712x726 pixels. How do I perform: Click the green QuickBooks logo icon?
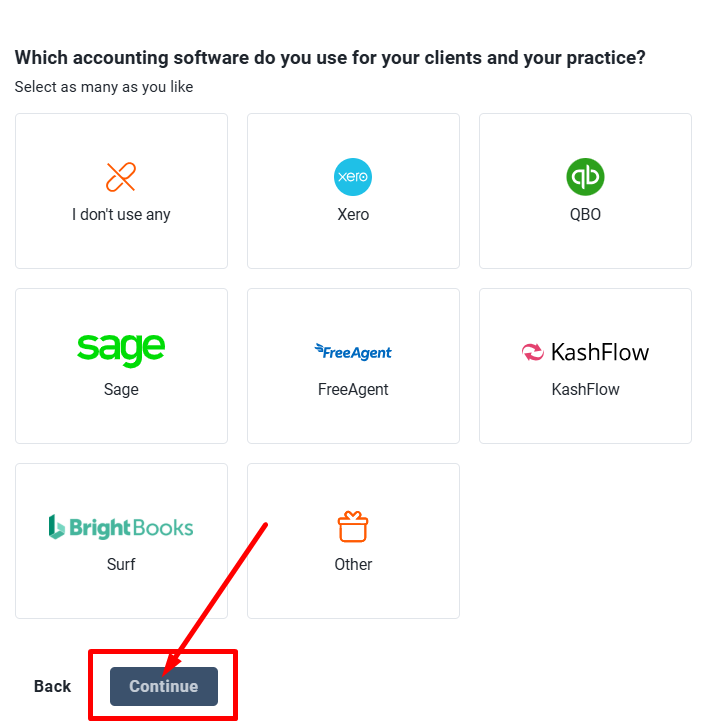tap(585, 177)
